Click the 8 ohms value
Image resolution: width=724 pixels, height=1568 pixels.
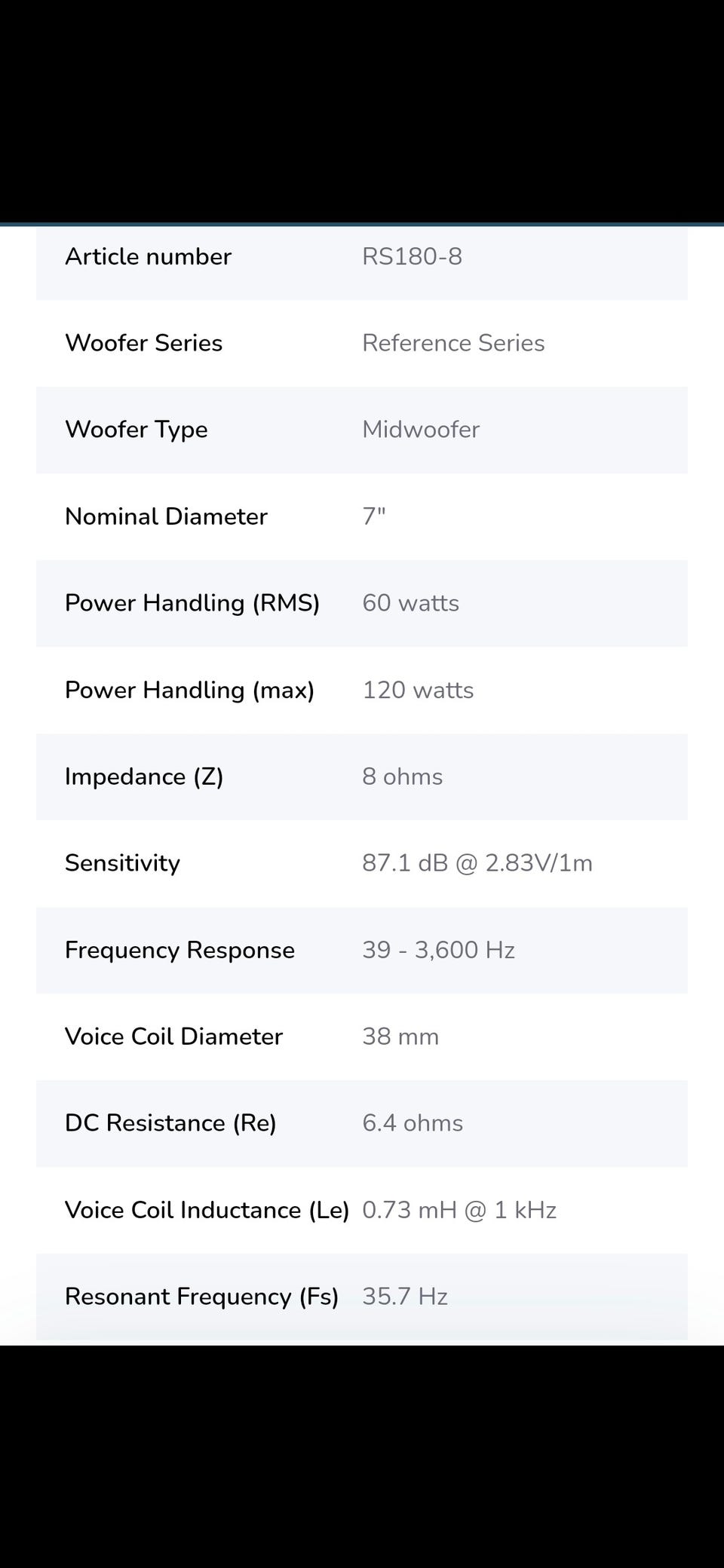[x=402, y=776]
